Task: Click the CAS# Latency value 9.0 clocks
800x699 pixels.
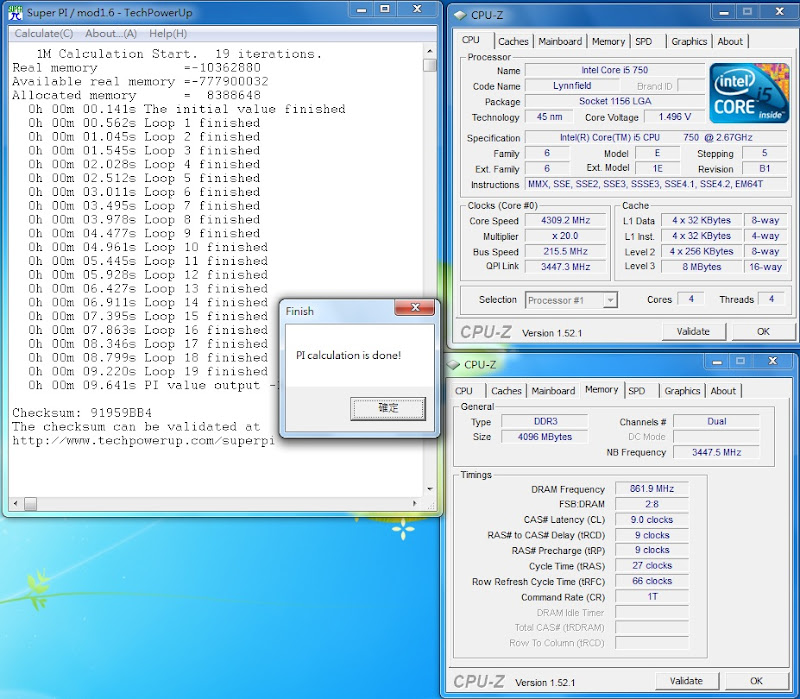Action: point(652,519)
